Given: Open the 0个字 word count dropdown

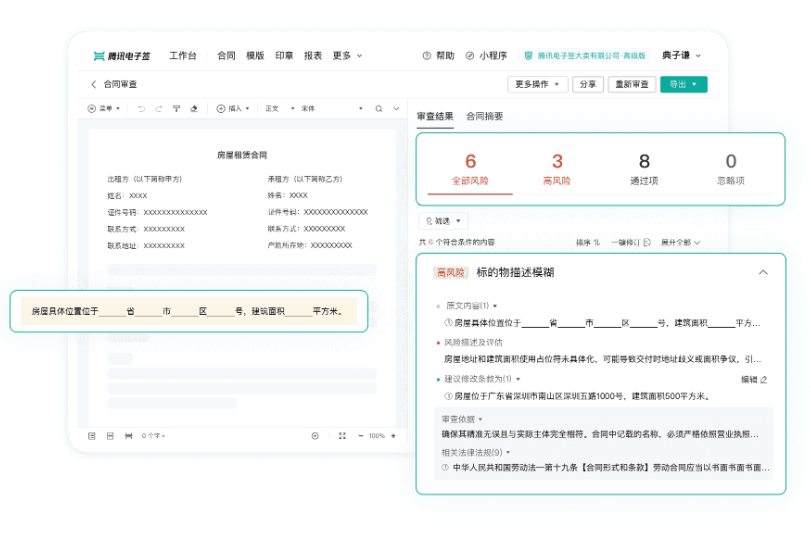Looking at the screenshot, I should pos(153,436).
